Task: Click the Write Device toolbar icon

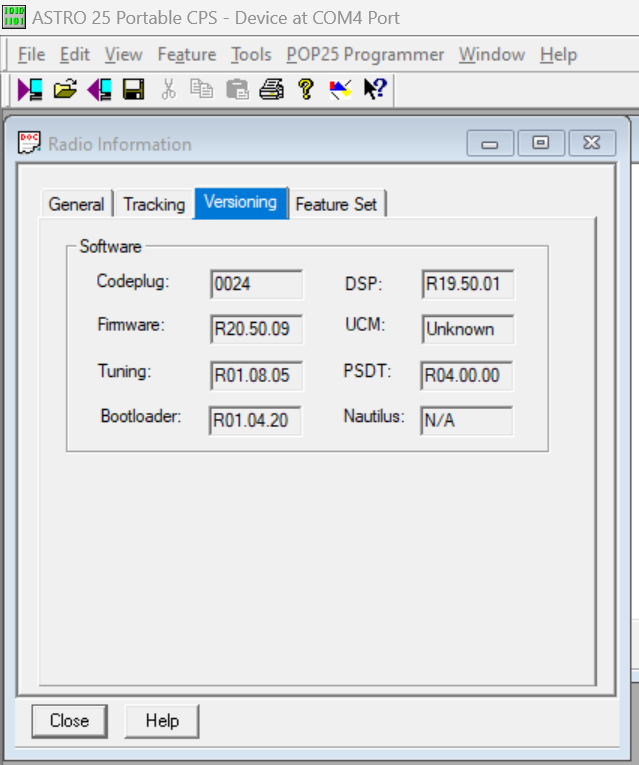Action: tap(99, 90)
